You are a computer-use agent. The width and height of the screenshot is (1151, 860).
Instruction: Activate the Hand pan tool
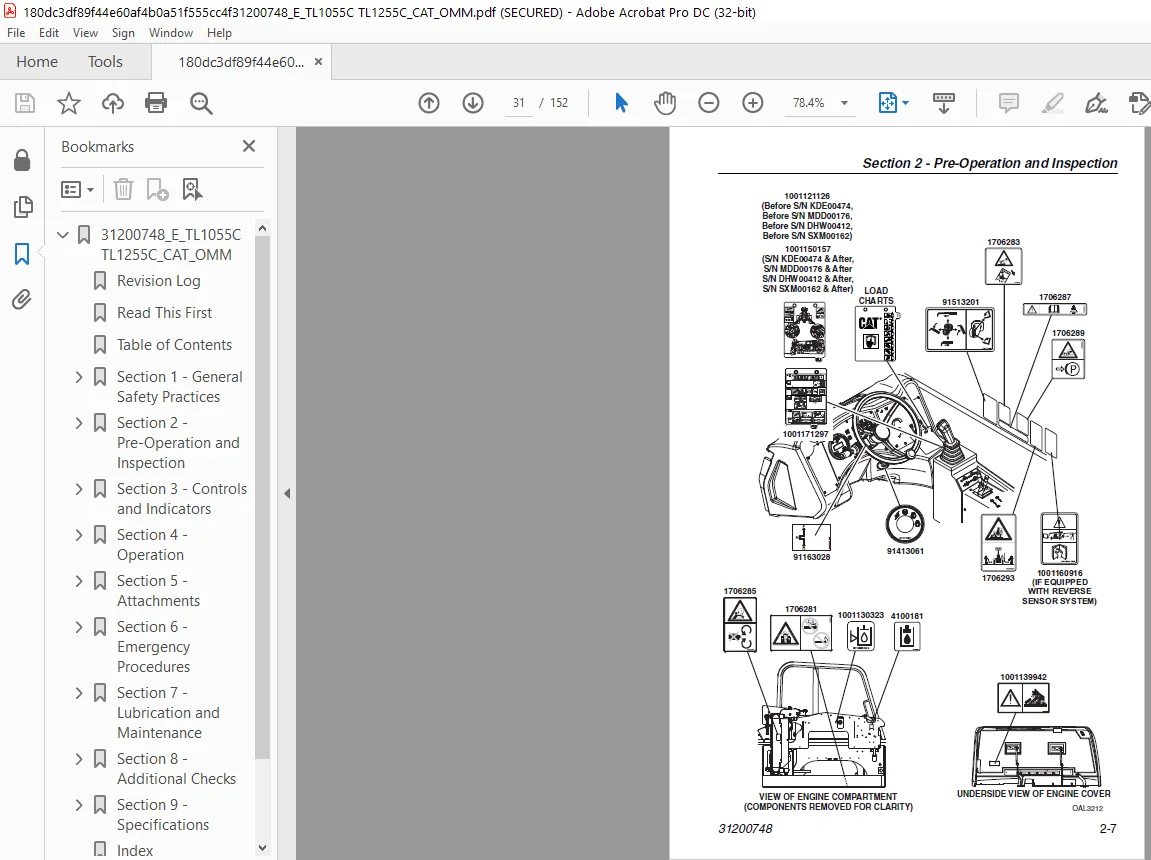point(665,103)
